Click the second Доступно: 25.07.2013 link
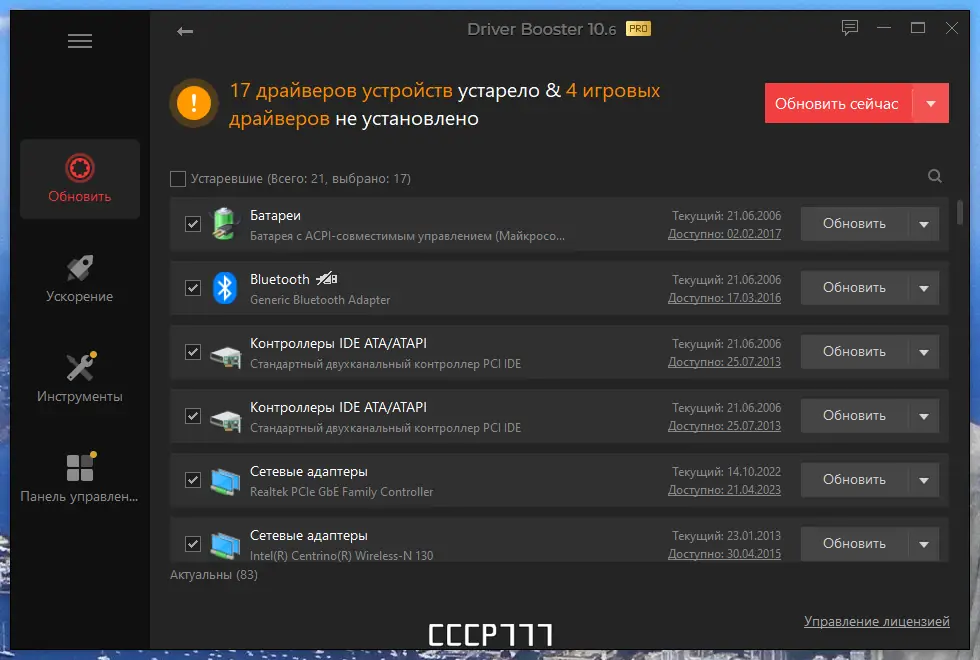The width and height of the screenshot is (980, 660). 724,426
